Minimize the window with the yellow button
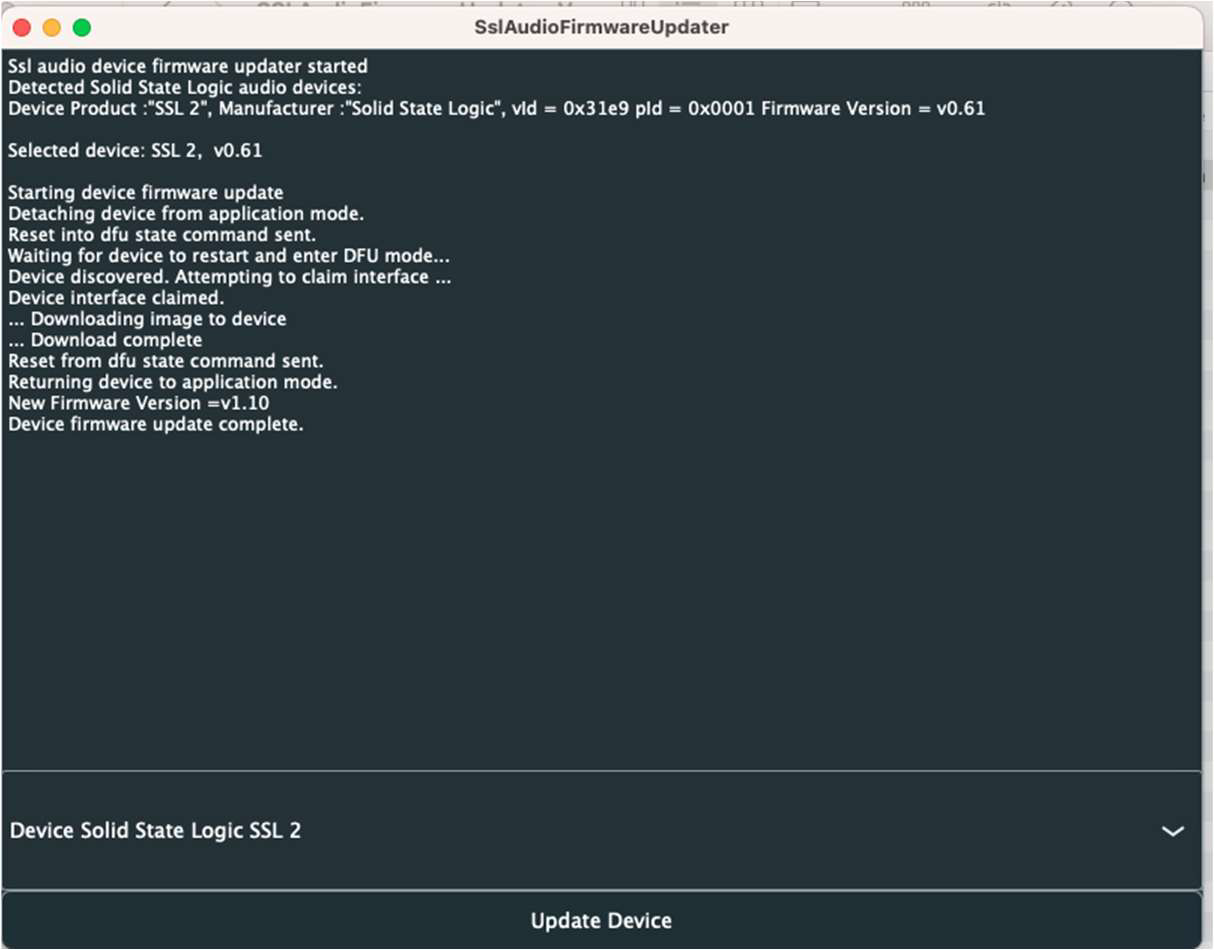This screenshot has height=950, width=1214. [x=51, y=27]
